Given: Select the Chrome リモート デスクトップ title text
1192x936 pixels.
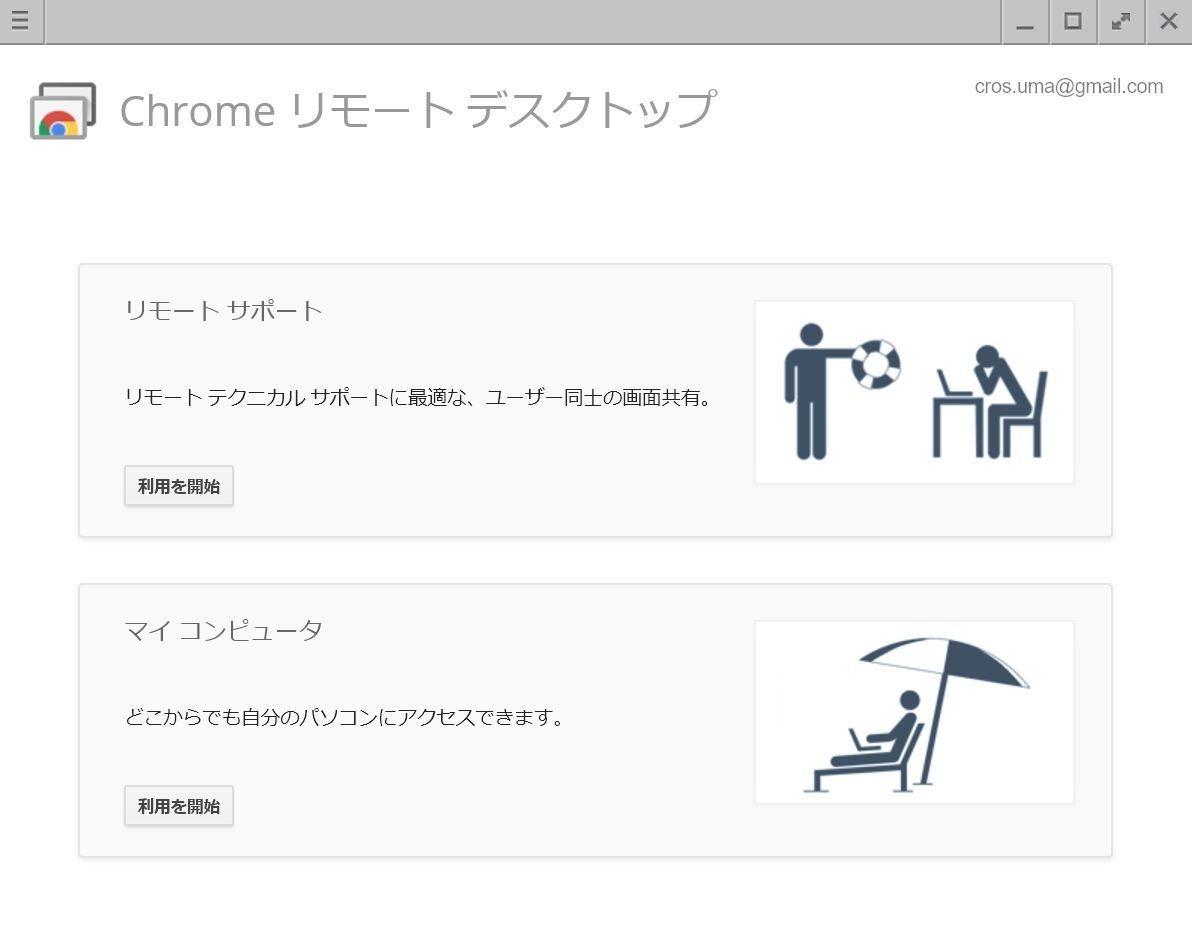Looking at the screenshot, I should (x=418, y=110).
